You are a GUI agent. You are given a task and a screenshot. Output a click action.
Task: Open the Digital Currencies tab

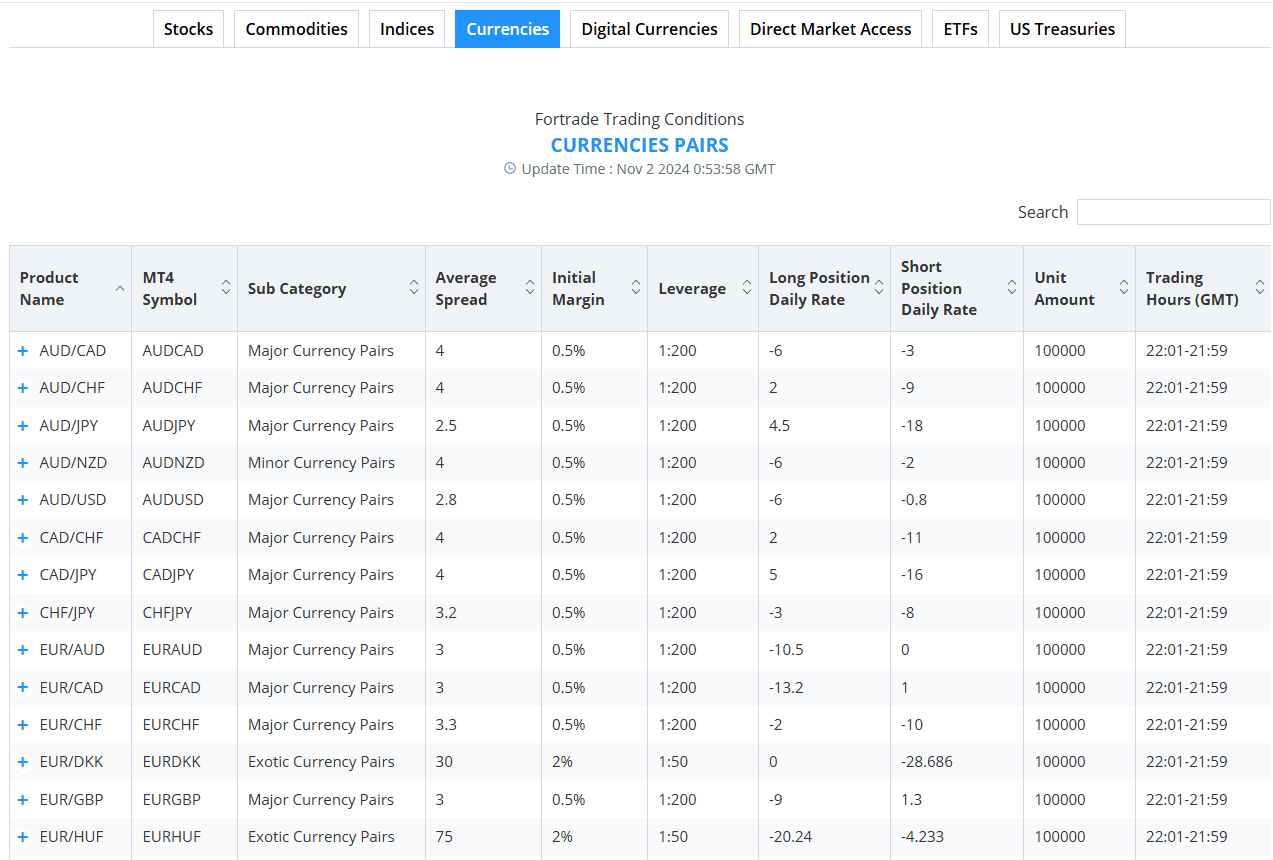point(649,29)
